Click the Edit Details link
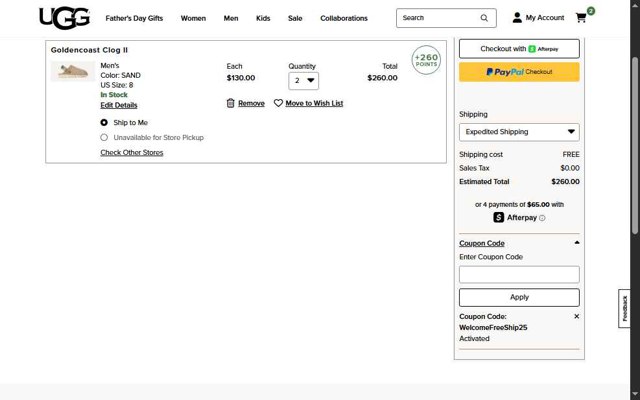The image size is (640, 400). pos(119,105)
